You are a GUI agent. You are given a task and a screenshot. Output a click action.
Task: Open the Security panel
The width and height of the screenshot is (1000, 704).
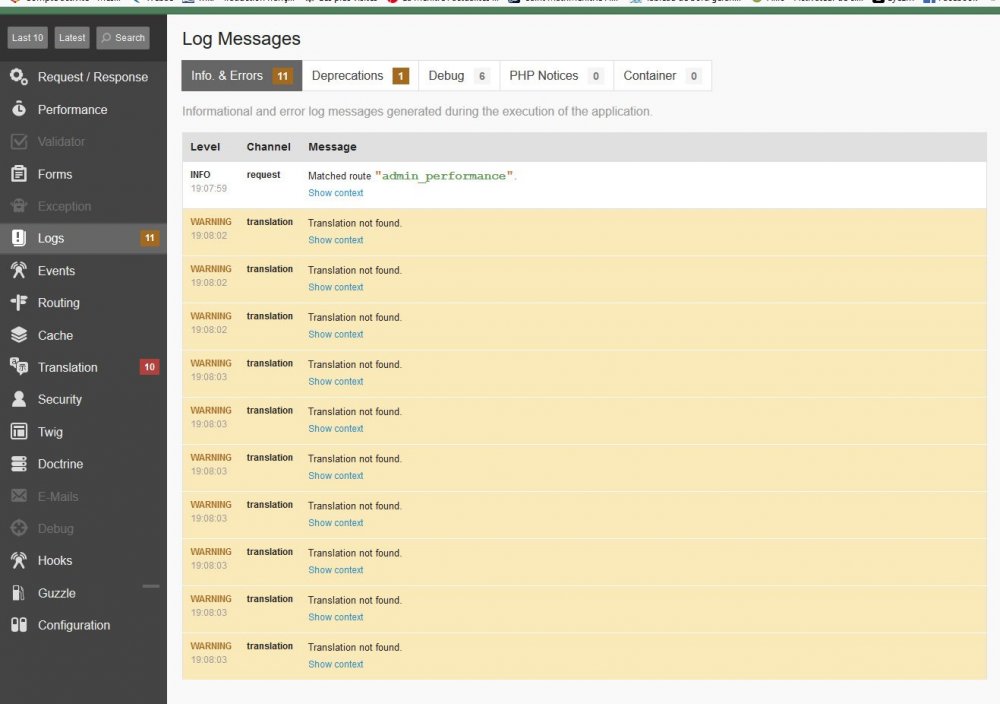point(58,399)
